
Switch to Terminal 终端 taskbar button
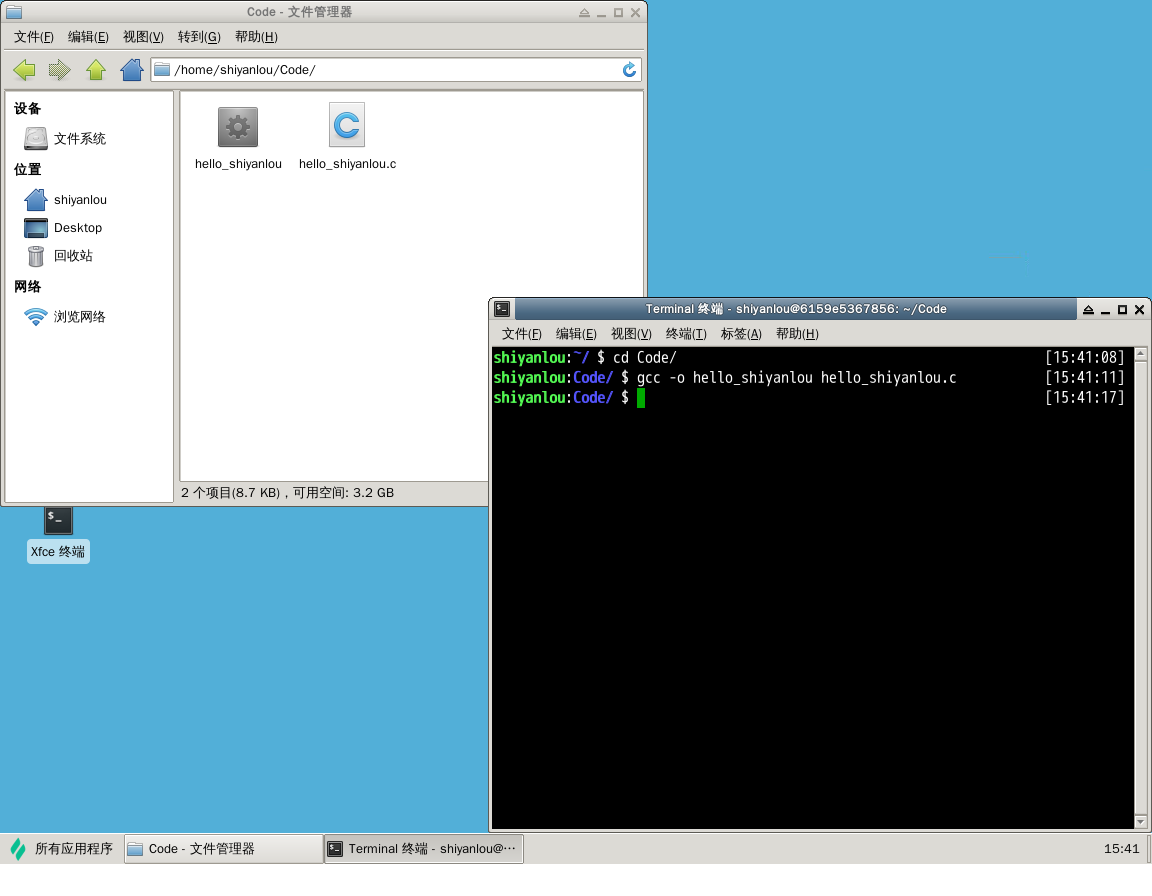tap(423, 849)
